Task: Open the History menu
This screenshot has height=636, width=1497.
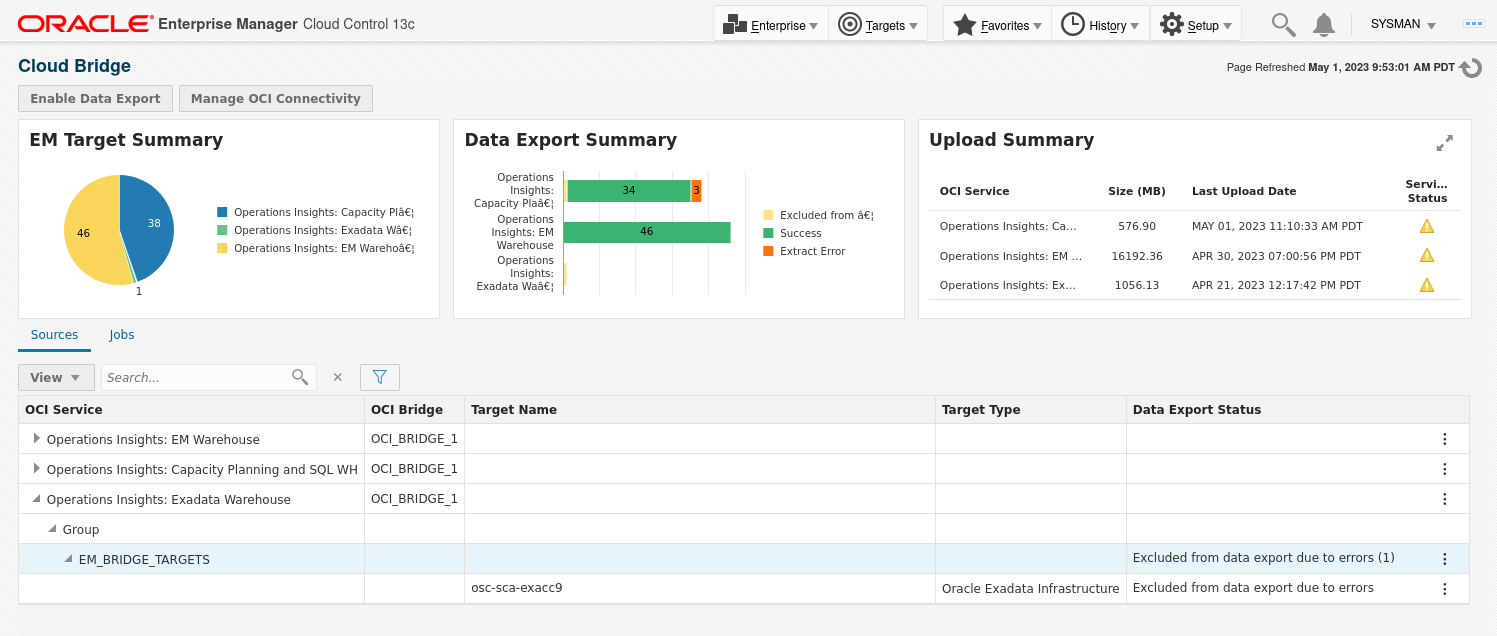Action: pos(1100,24)
